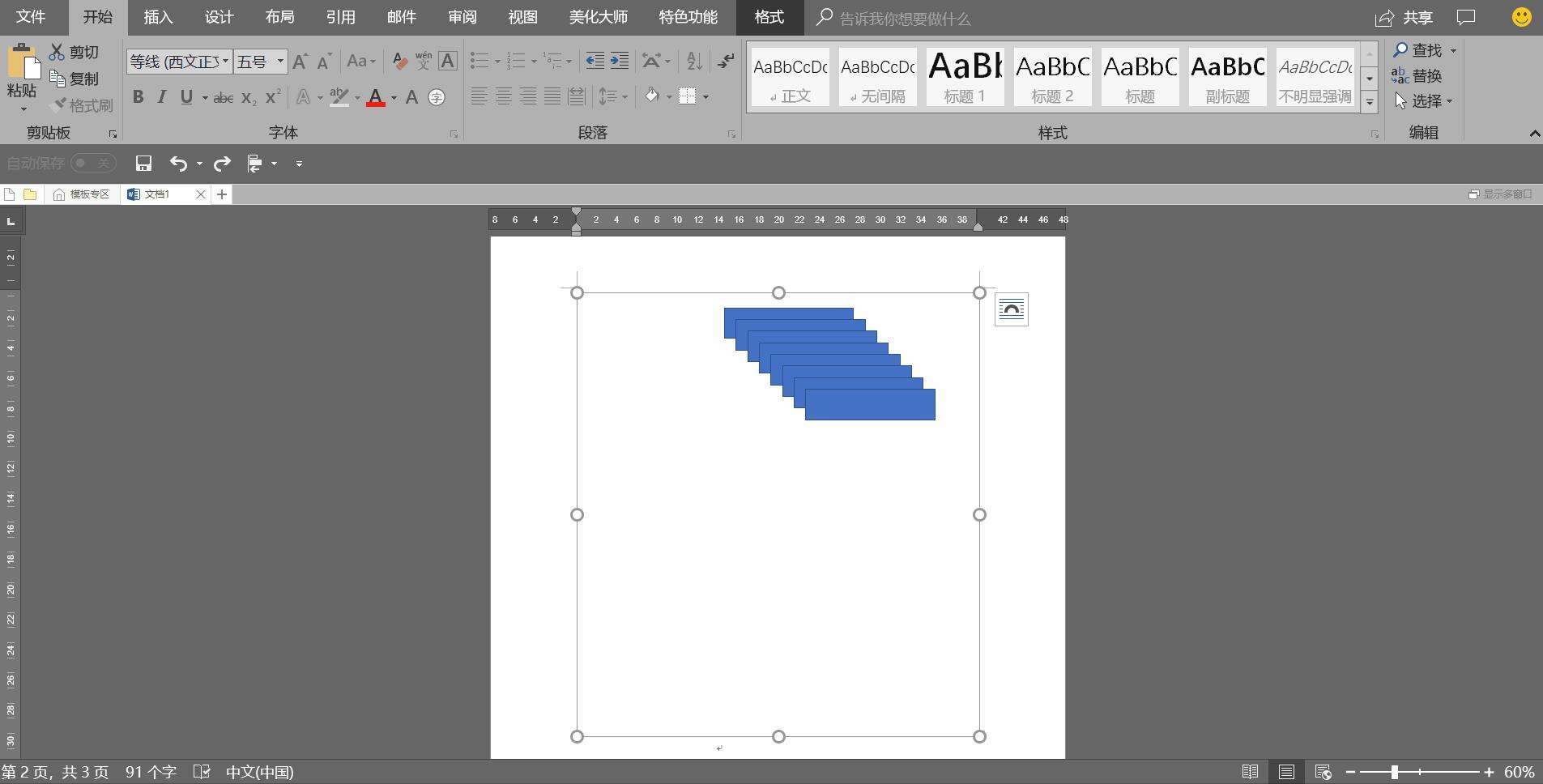Click the layout options icon beside canvas
1543x784 pixels.
coord(1011,309)
